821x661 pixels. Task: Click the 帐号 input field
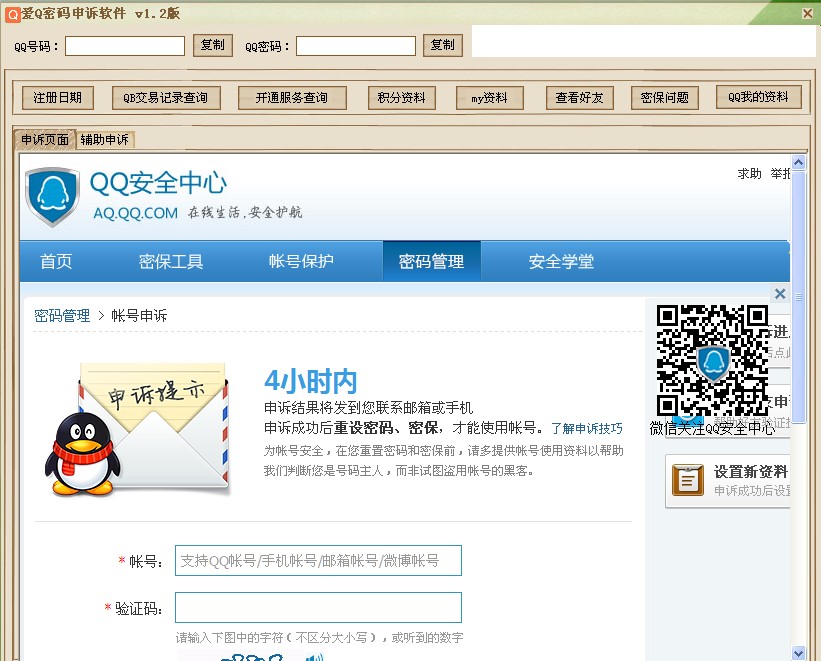pos(318,560)
